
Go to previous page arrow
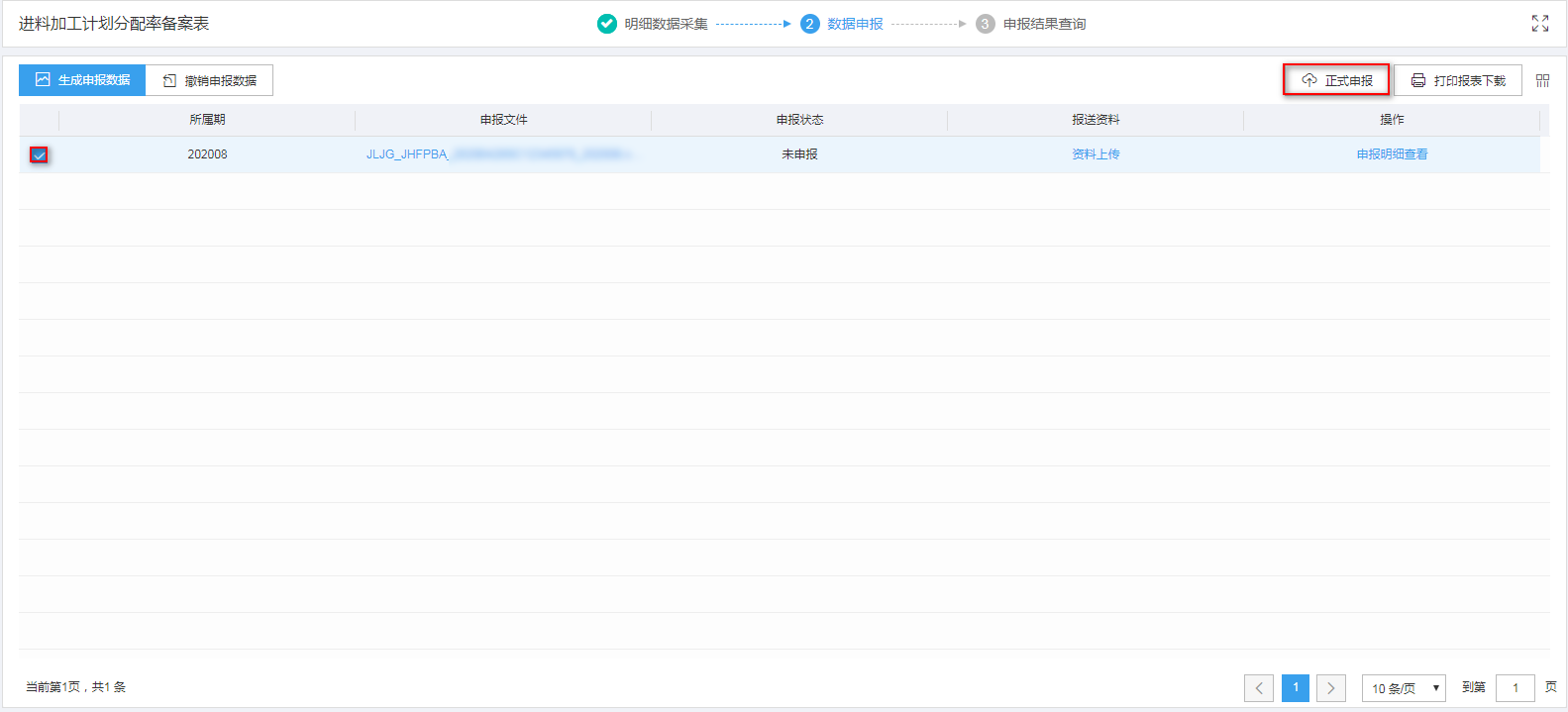click(1259, 688)
